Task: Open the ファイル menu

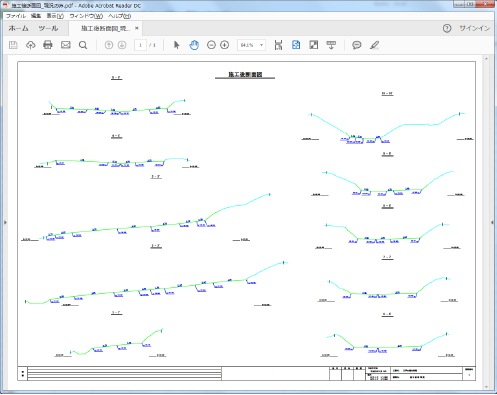Action: 16,16
